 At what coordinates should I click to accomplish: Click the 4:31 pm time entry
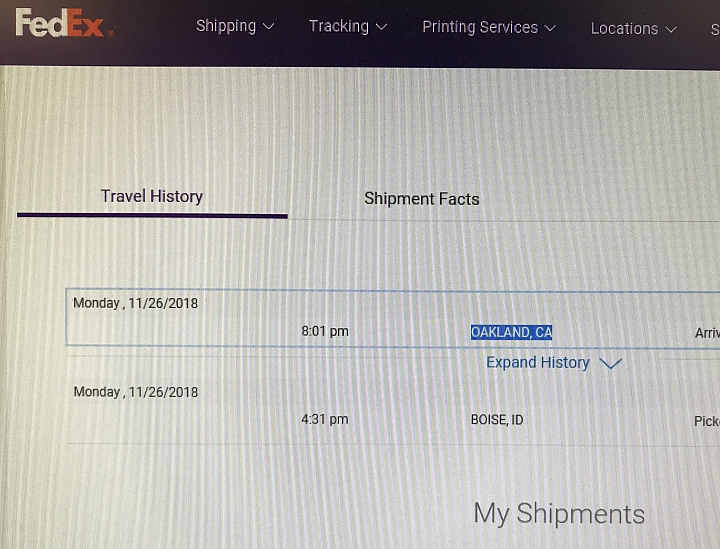click(x=325, y=419)
